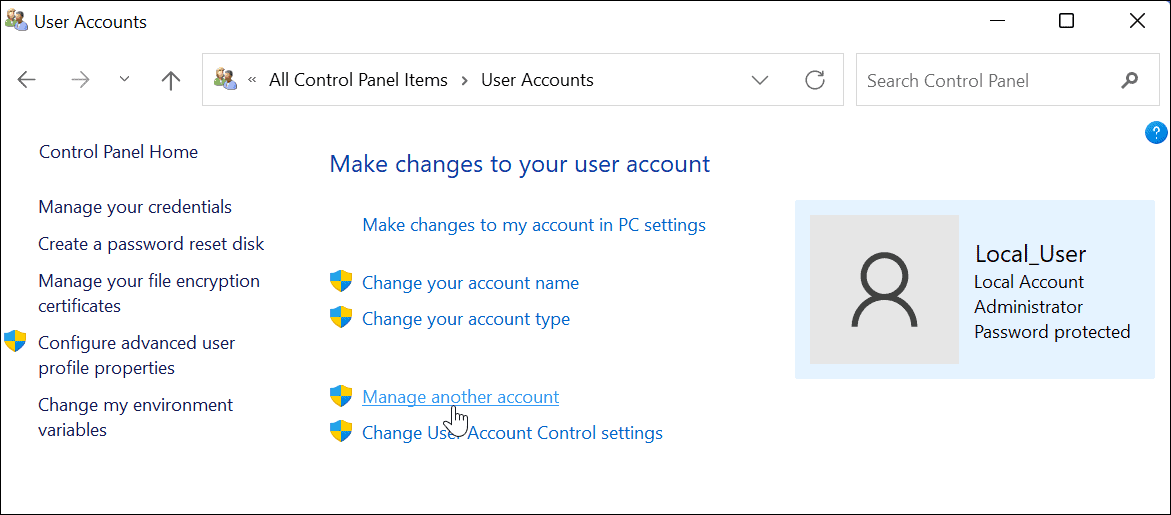Open Control Panel Home
This screenshot has width=1171, height=515.
(x=118, y=152)
